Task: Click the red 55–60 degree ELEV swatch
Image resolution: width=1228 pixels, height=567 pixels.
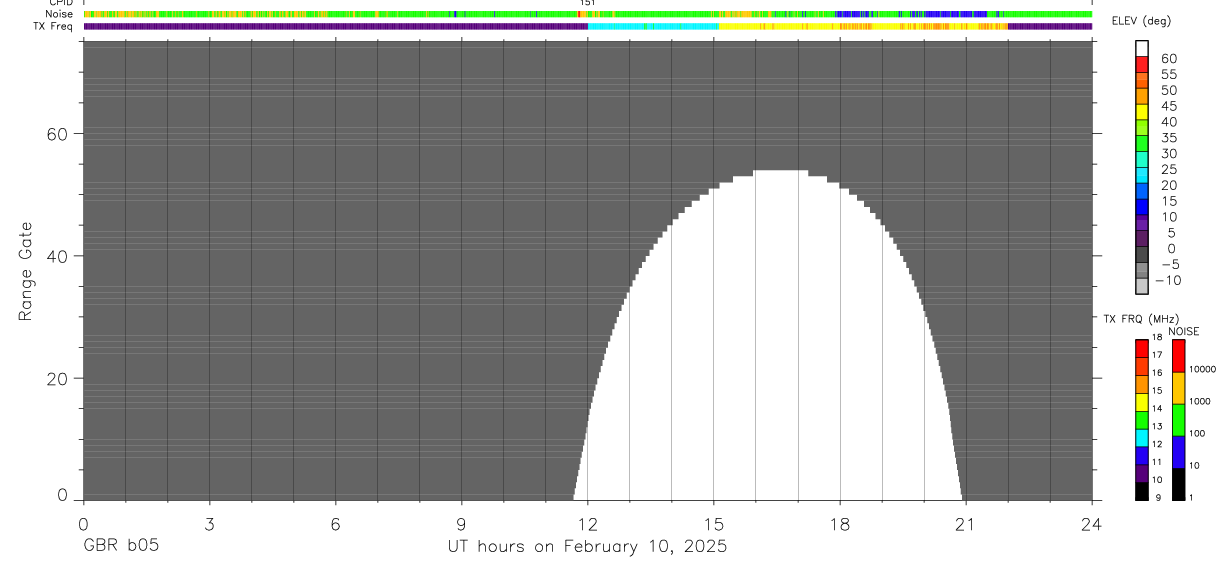Action: [1142, 64]
